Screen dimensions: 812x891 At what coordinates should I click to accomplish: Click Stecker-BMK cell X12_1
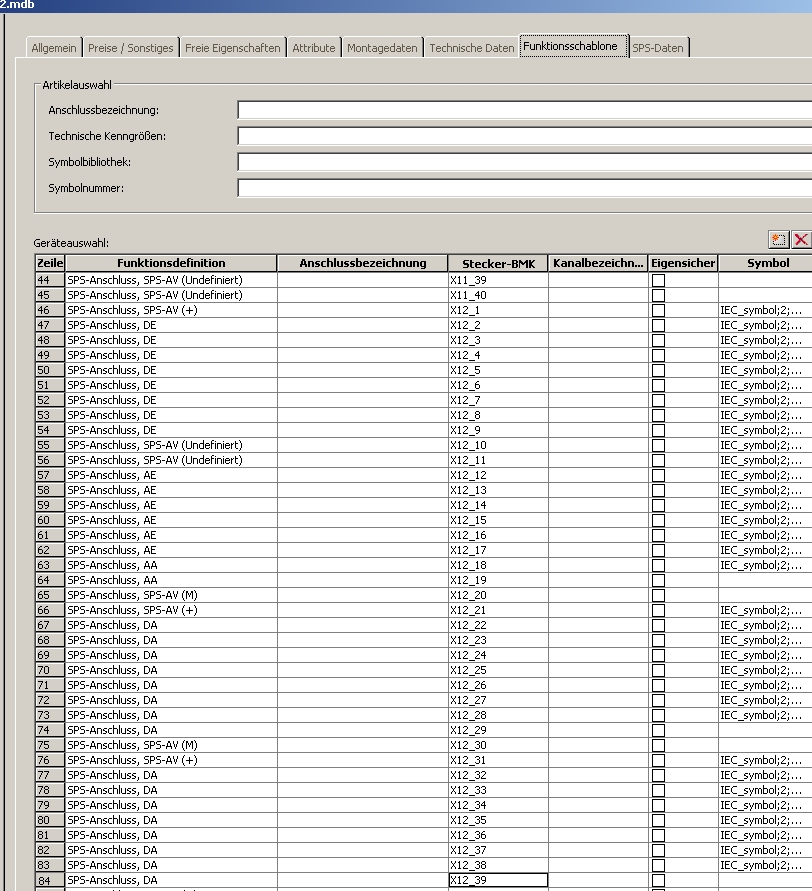coord(498,310)
